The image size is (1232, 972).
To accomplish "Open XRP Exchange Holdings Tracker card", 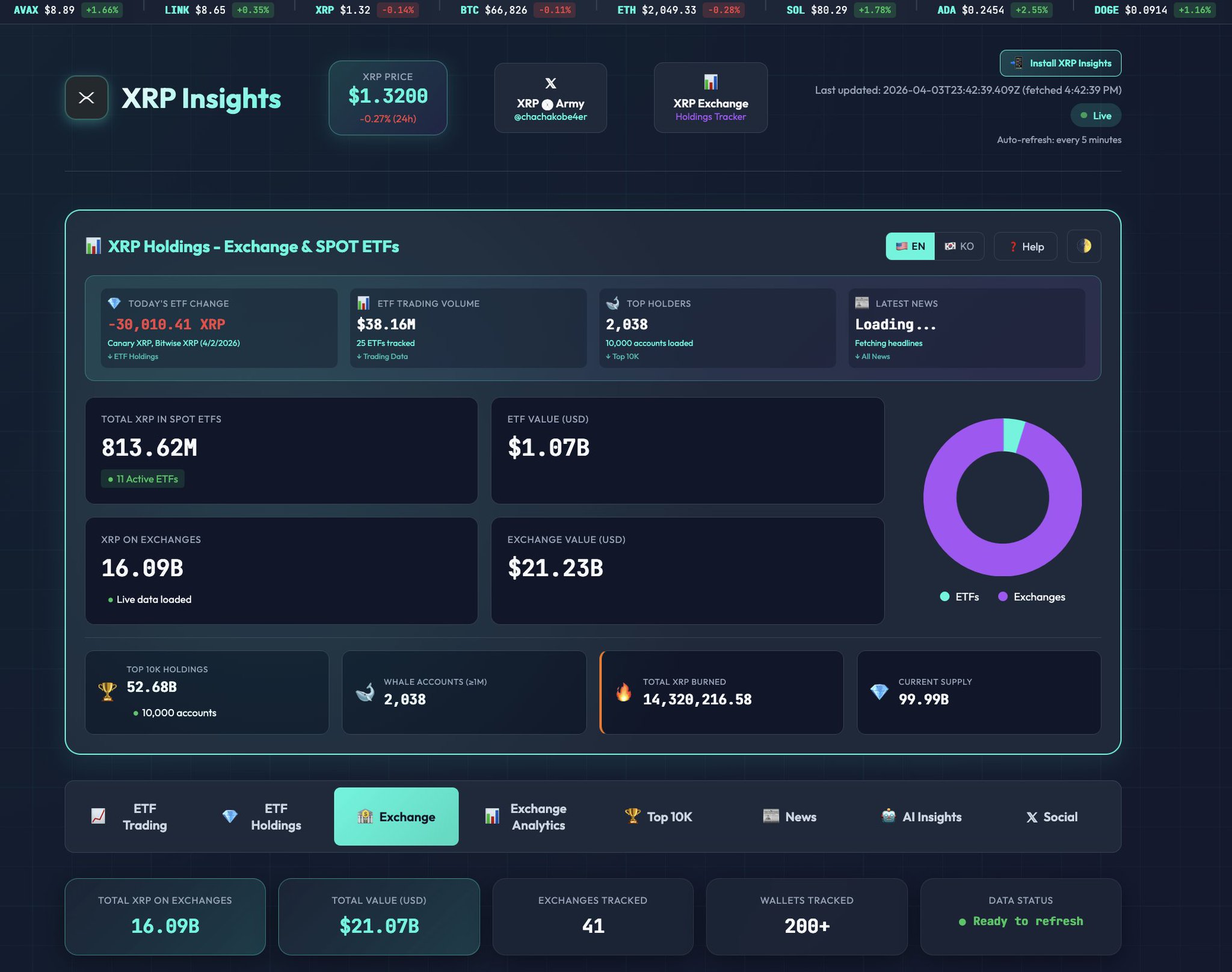I will [710, 98].
